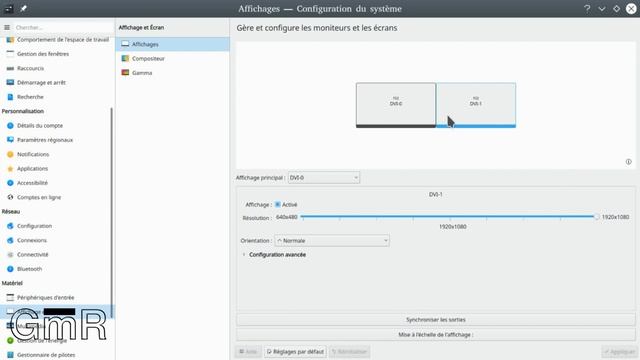The image size is (640, 360).
Task: Click the Notifications icon in sidebar
Action: (x=10, y=154)
